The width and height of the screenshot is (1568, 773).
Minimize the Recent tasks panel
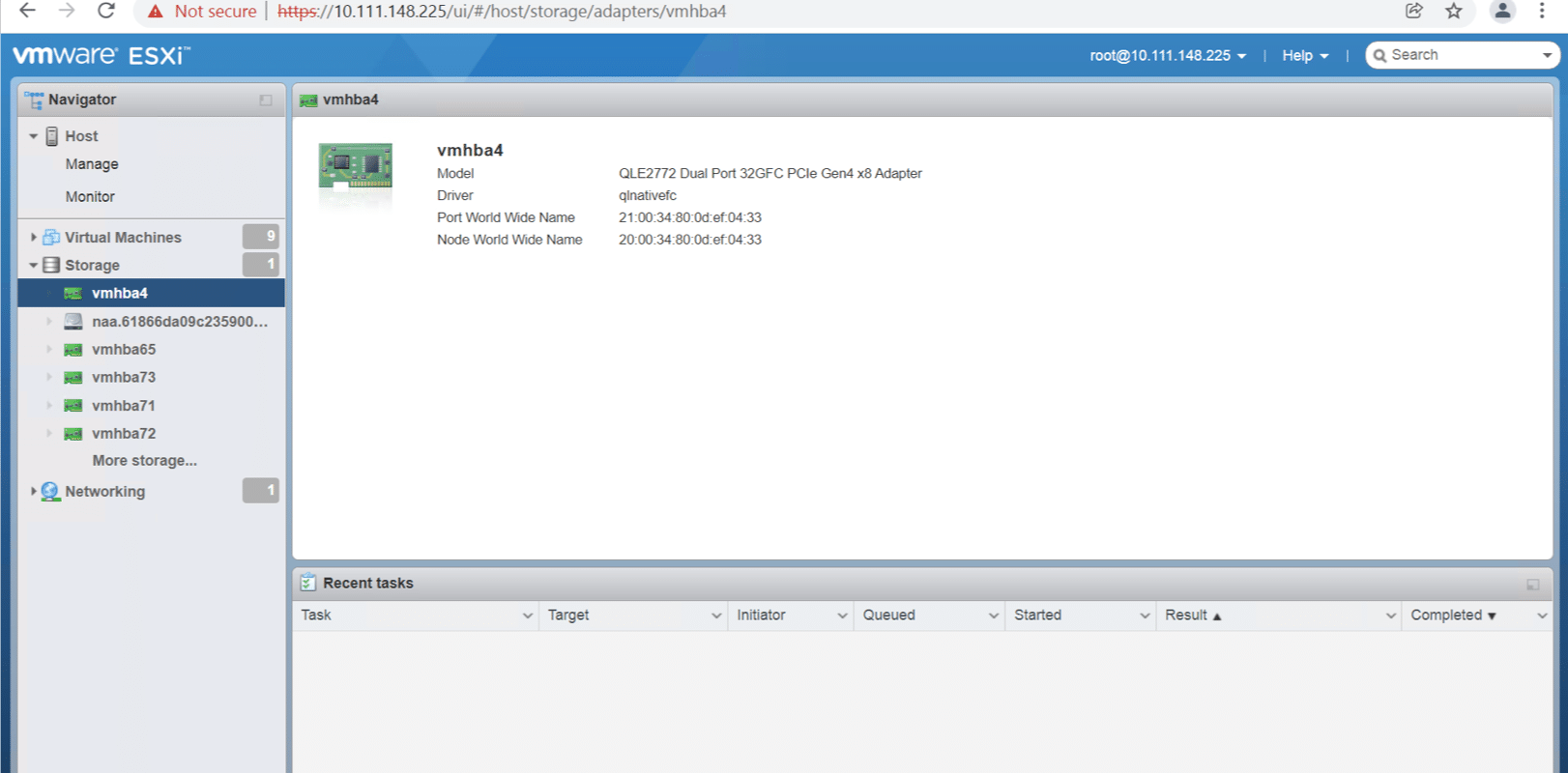click(x=1532, y=585)
